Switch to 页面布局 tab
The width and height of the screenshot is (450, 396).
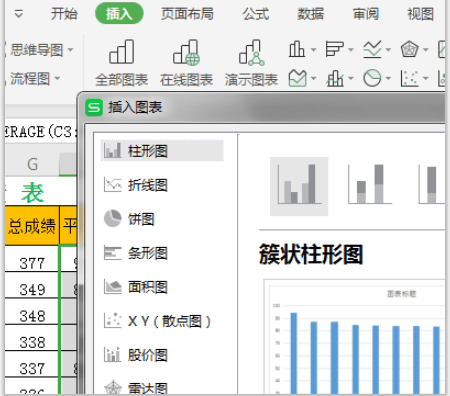click(x=187, y=14)
